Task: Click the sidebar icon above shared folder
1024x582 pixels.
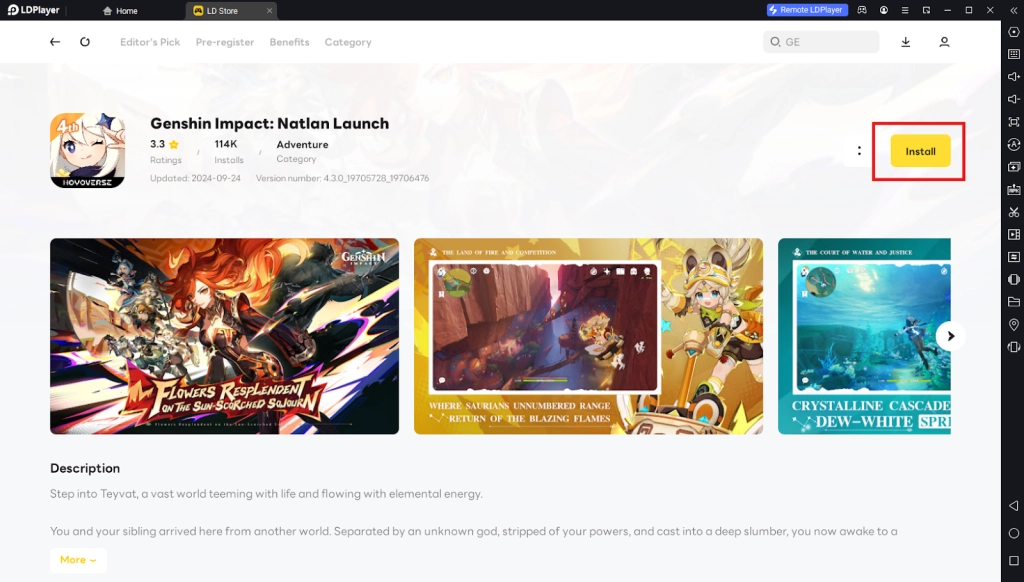Action: (1014, 280)
